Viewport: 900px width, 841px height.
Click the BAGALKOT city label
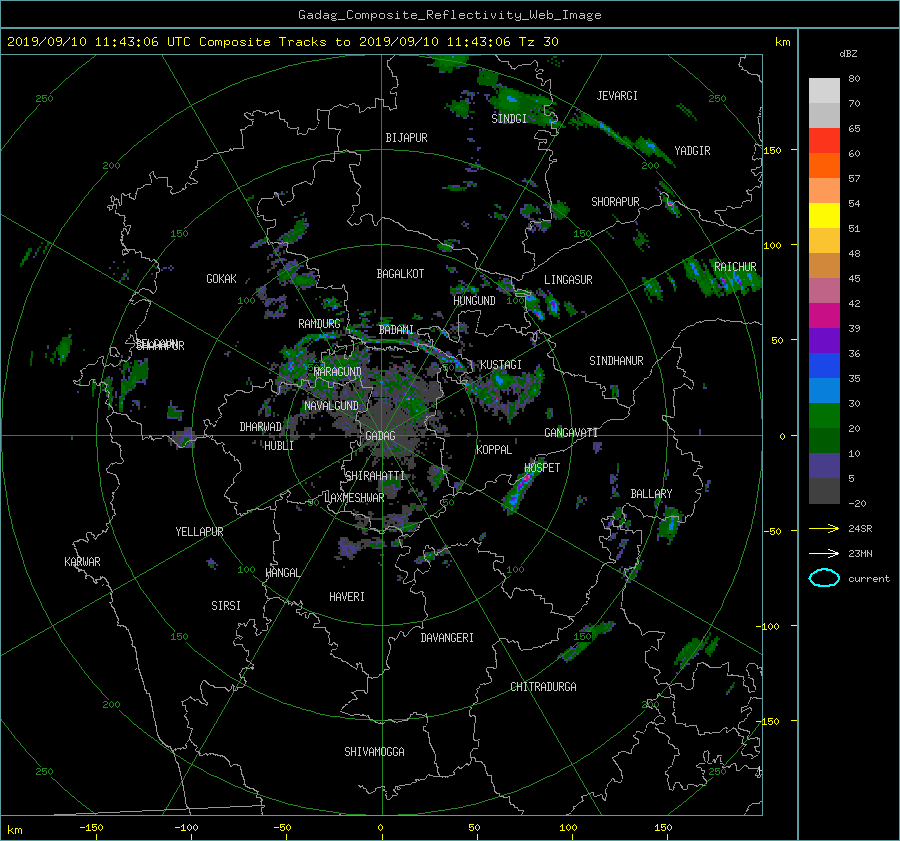400,274
